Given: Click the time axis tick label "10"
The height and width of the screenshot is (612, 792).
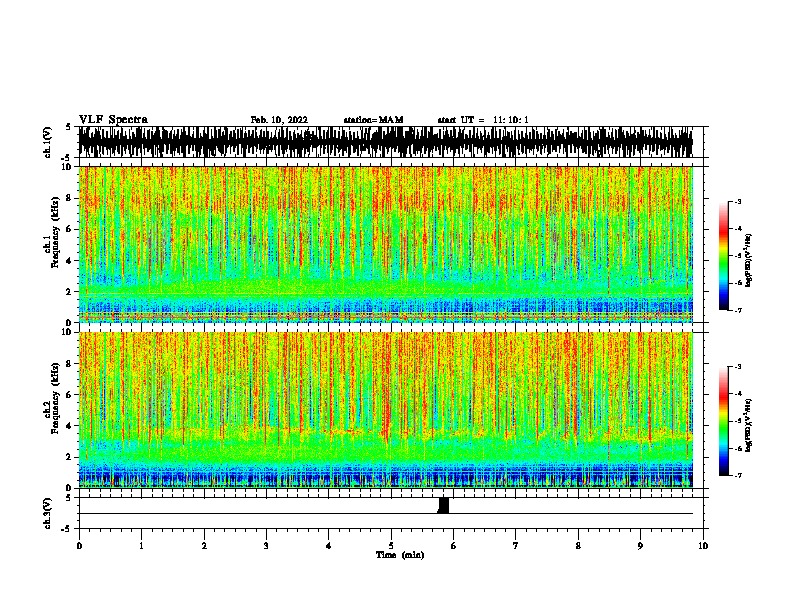Looking at the screenshot, I should click(703, 546).
